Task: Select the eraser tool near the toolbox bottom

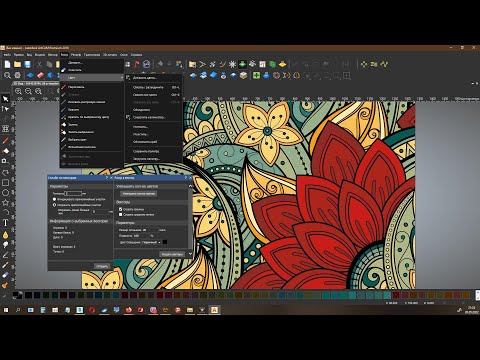Action: tap(5, 275)
